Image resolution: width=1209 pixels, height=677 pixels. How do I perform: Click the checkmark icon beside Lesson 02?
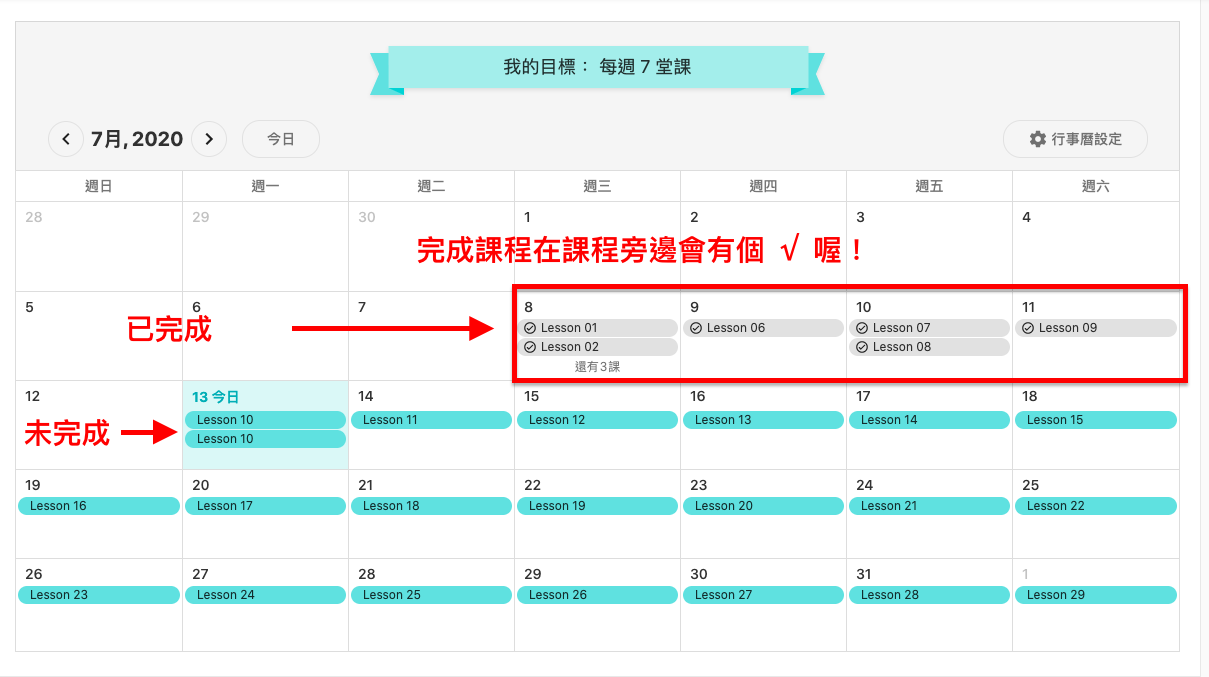click(x=530, y=347)
